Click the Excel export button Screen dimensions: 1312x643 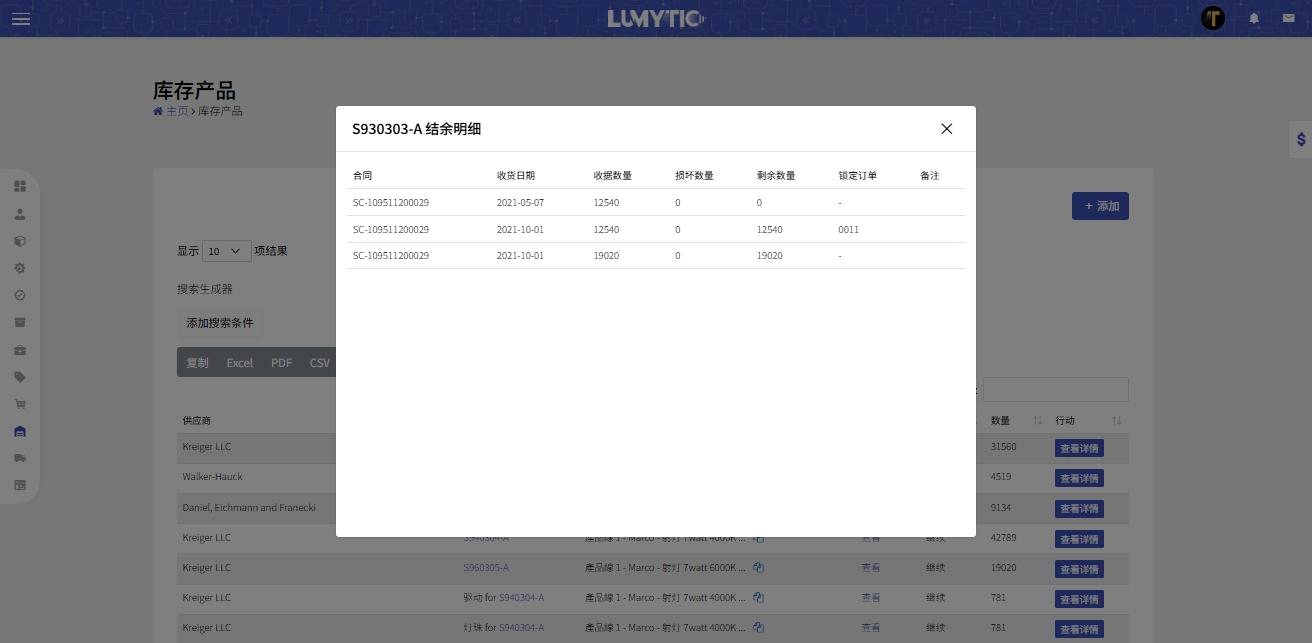pyautogui.click(x=239, y=363)
